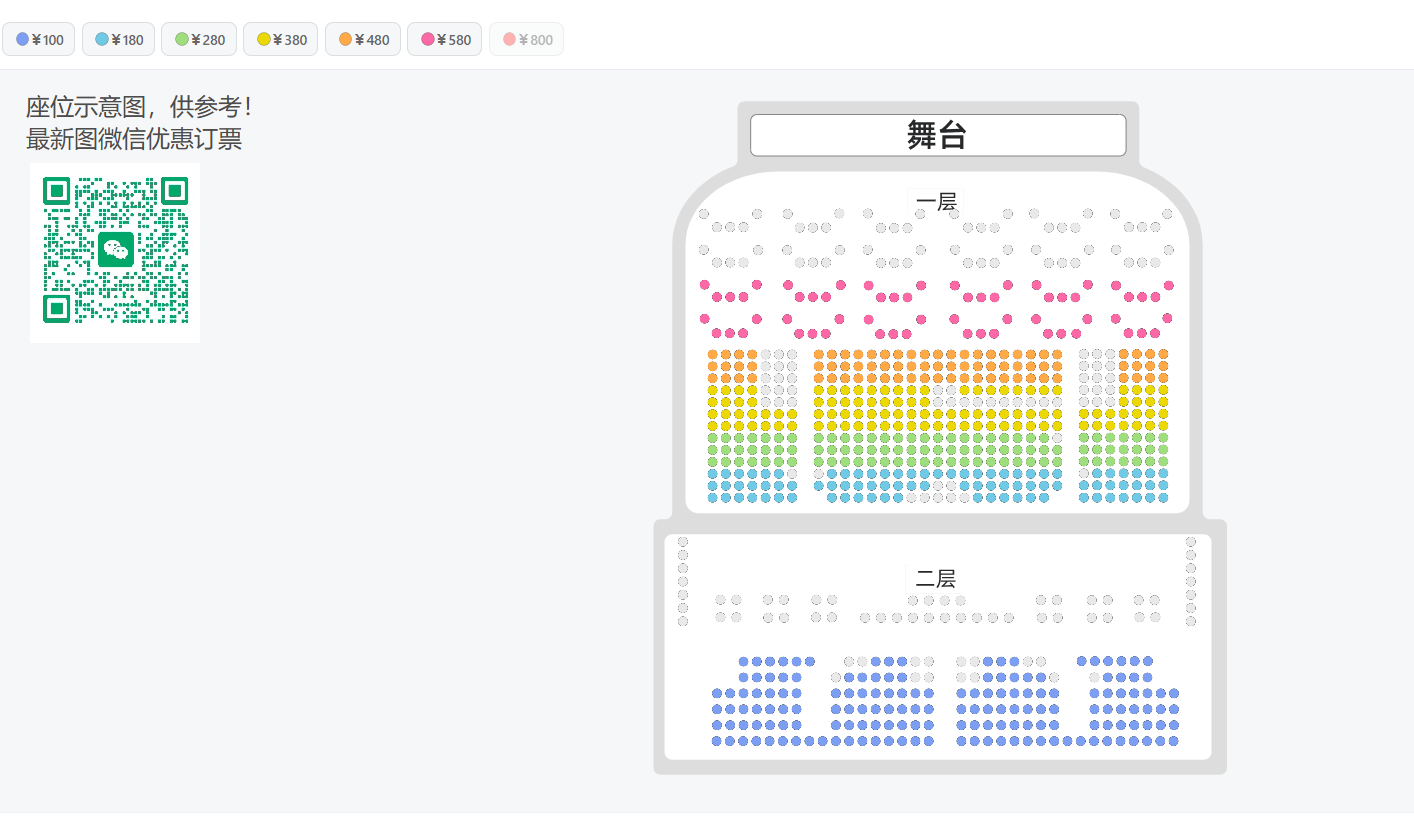The height and width of the screenshot is (831, 1414).
Task: Select the bottom-left light-blue seat on floor one
Action: point(713,497)
